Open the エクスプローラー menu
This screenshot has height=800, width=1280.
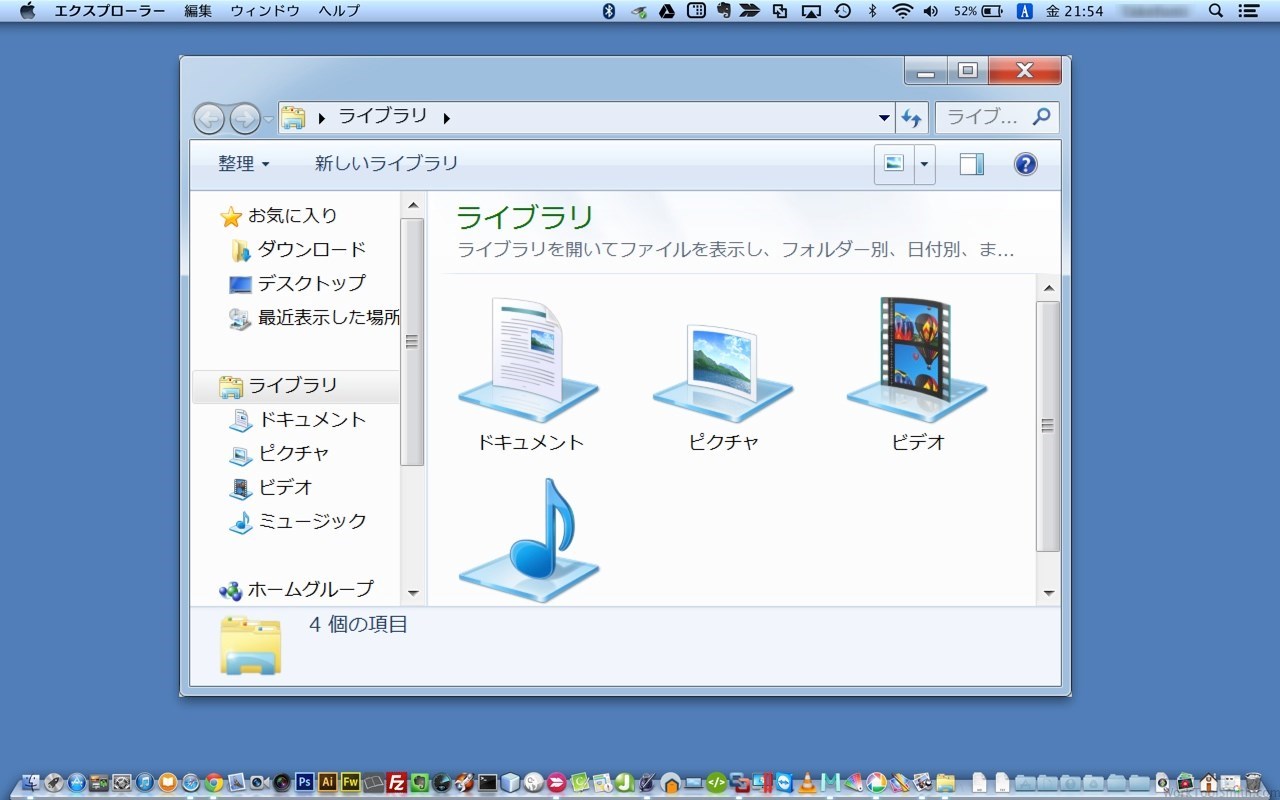click(108, 11)
